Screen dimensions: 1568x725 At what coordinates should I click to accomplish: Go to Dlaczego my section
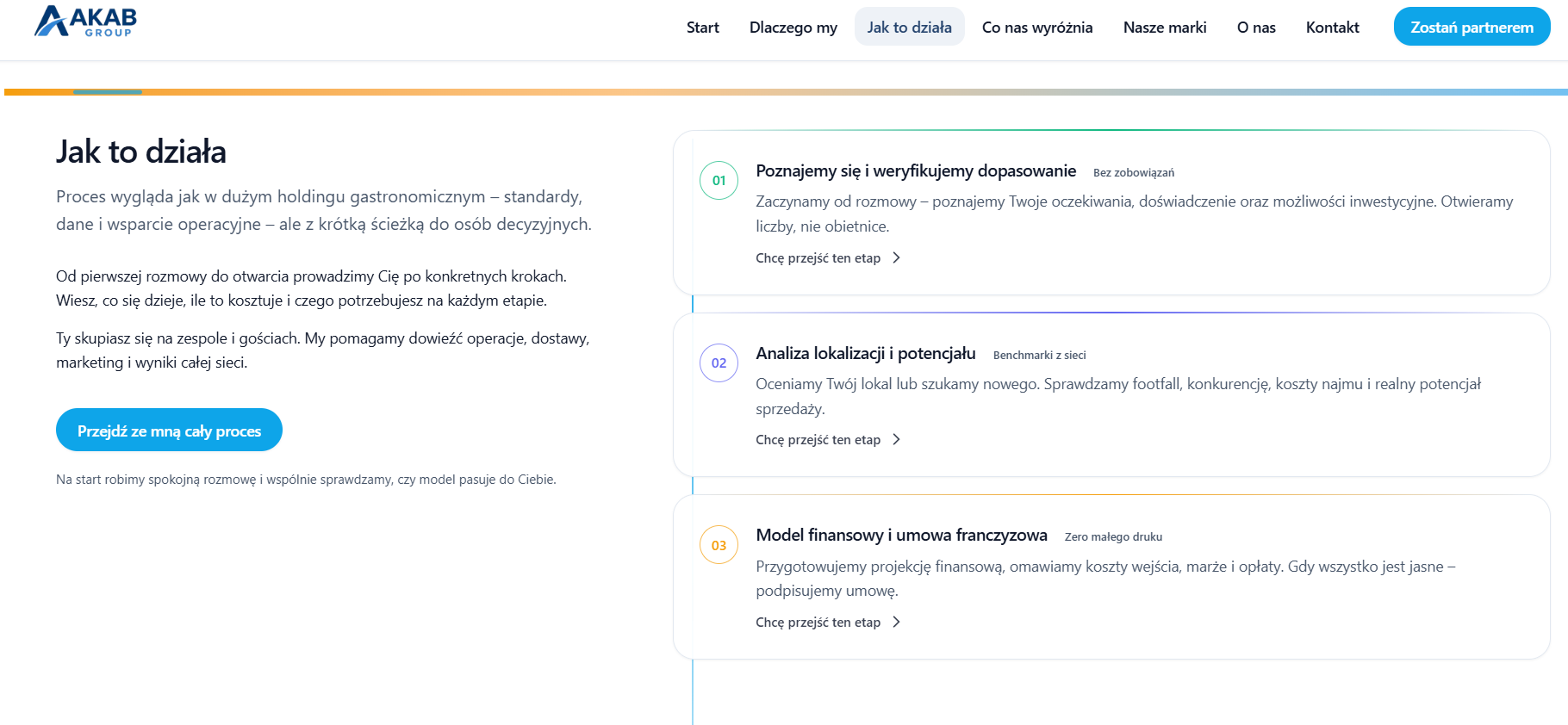point(793,28)
